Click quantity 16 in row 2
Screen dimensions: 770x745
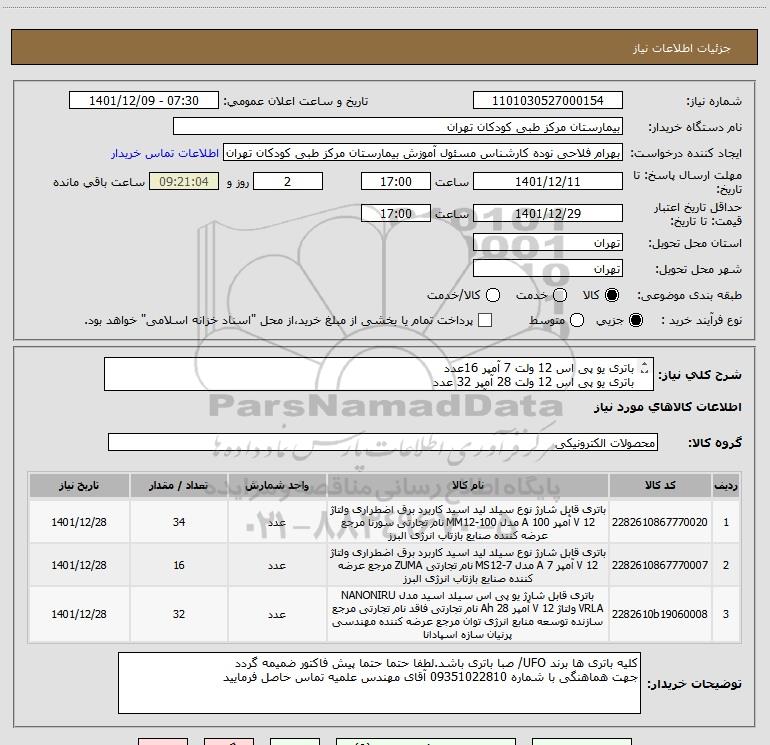(179, 565)
